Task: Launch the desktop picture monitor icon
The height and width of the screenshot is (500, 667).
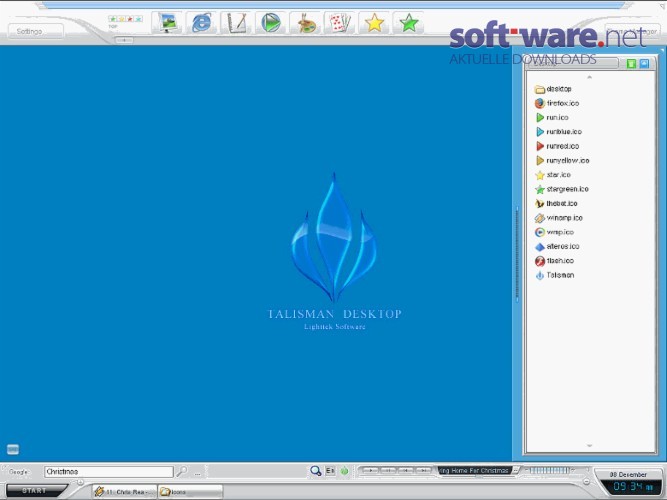Action: click(x=167, y=23)
